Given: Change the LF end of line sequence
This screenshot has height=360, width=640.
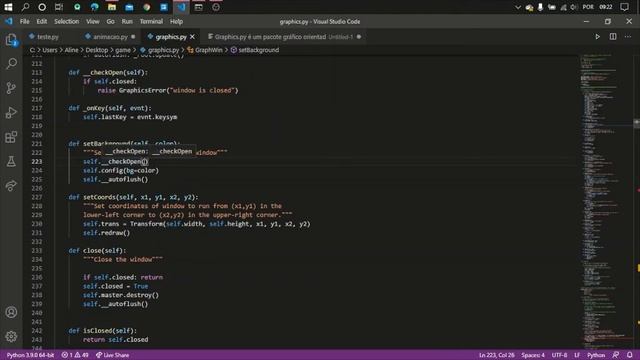Looking at the screenshot, I should (577, 355).
